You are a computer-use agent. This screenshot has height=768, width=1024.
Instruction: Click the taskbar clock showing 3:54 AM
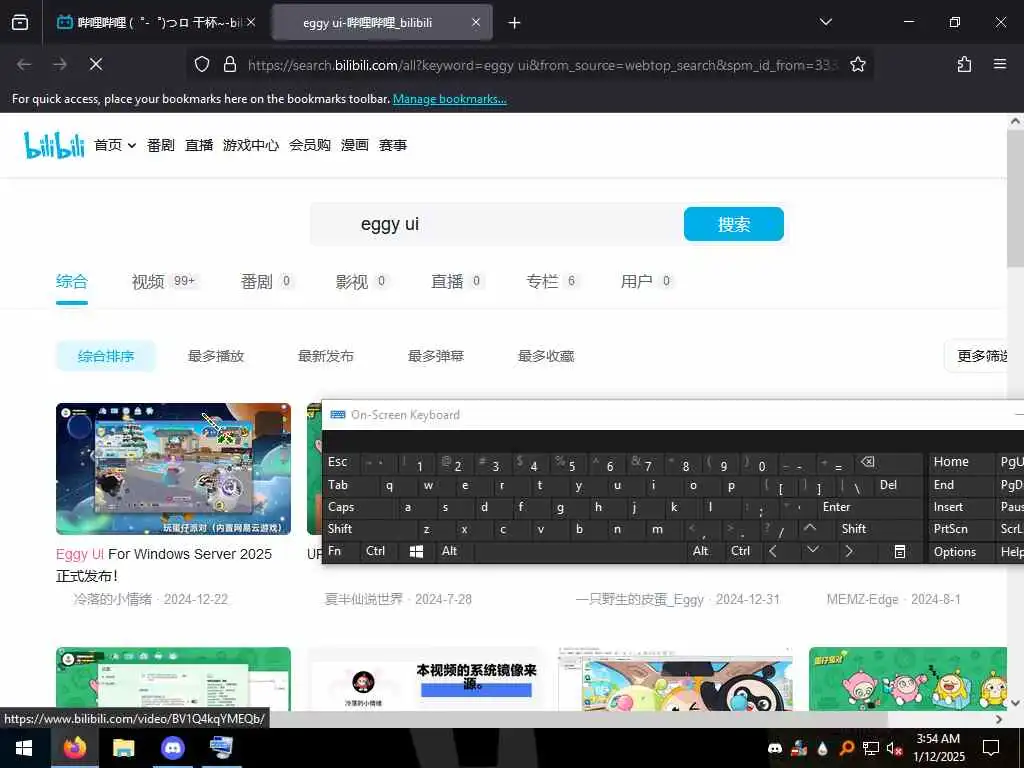[938, 748]
